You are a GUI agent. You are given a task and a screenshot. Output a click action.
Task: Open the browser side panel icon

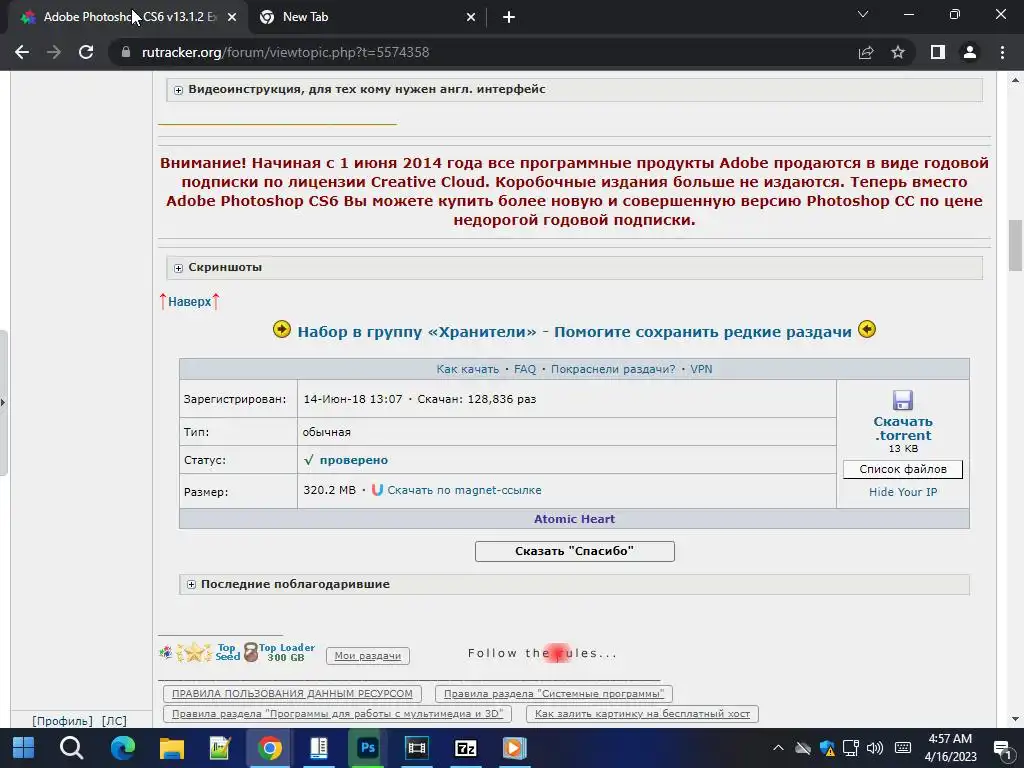938,52
